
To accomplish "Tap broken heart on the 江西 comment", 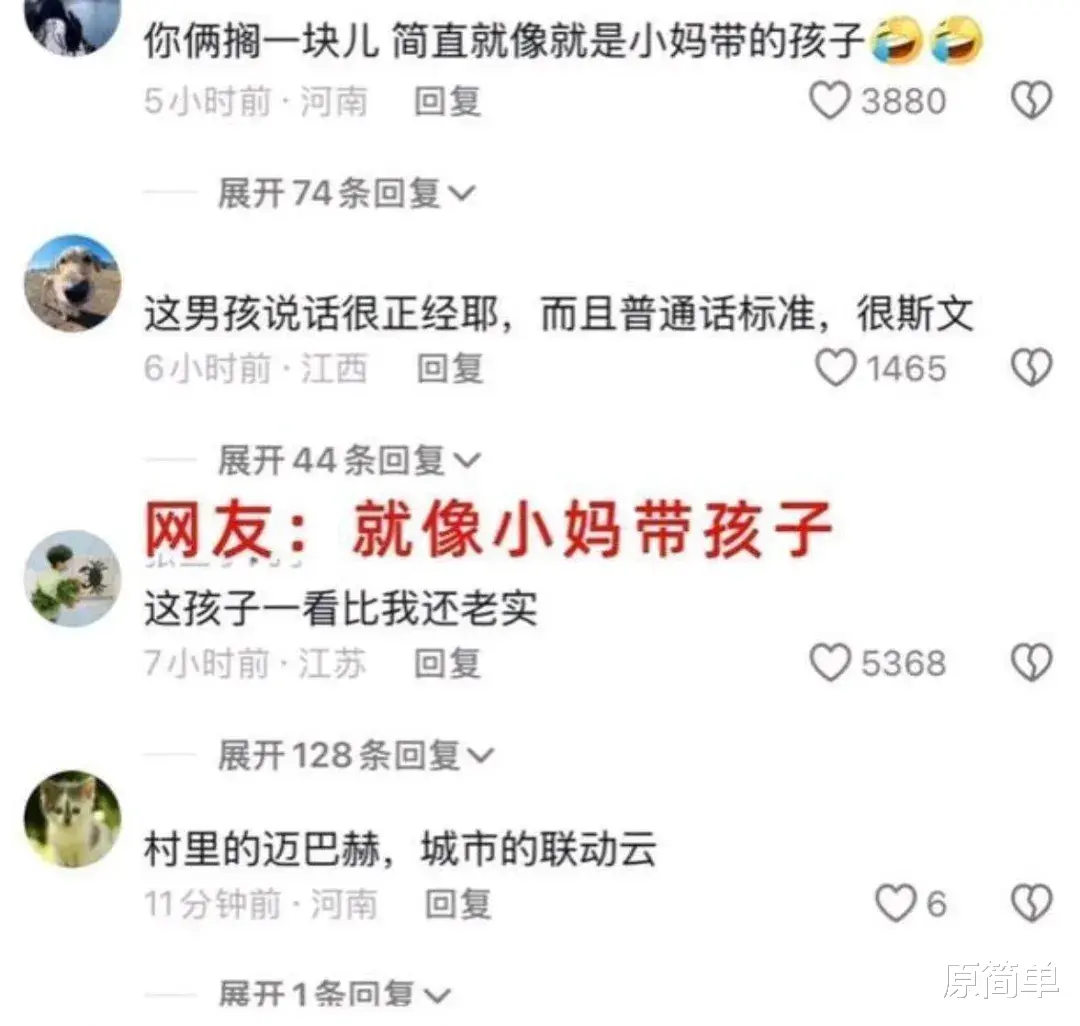I will 1031,367.
